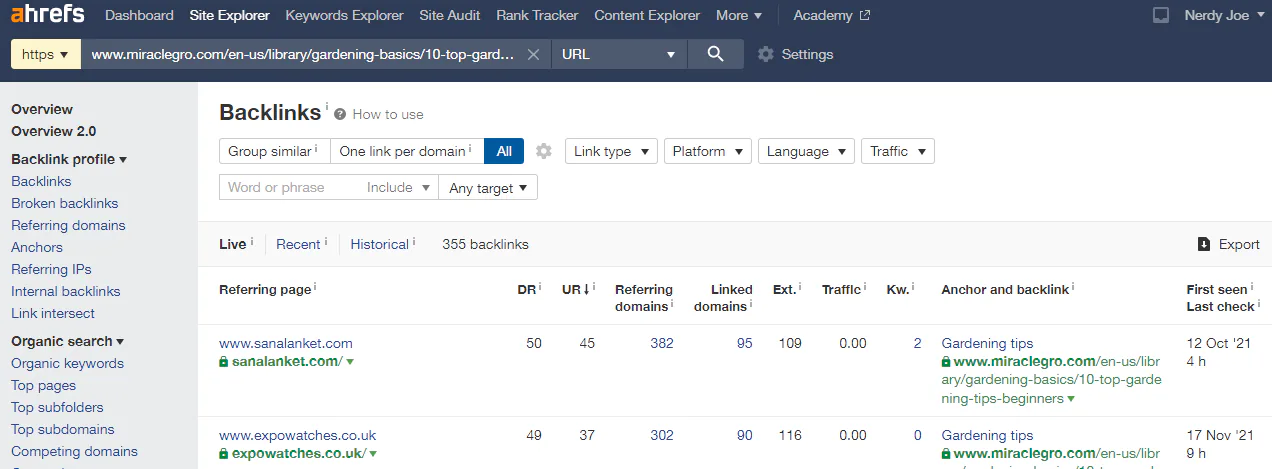Switch to the Historical backlinks tab

click(379, 244)
